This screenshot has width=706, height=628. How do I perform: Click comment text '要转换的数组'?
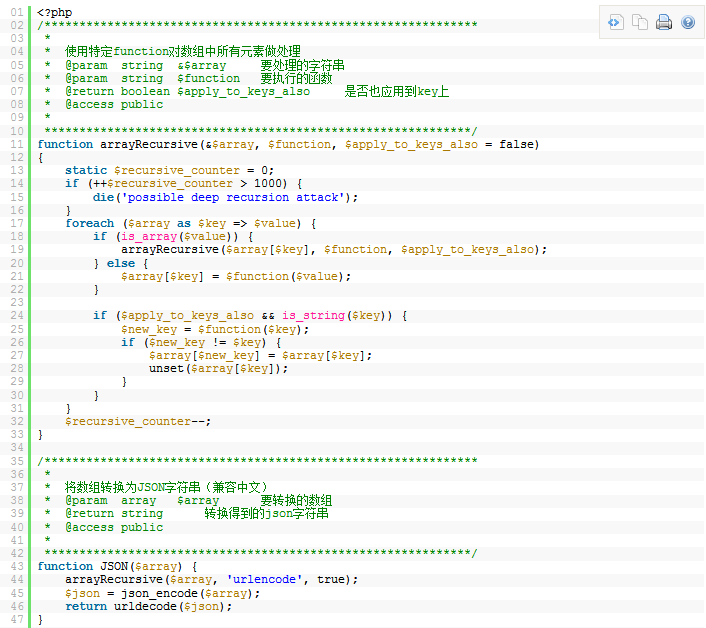tap(296, 501)
